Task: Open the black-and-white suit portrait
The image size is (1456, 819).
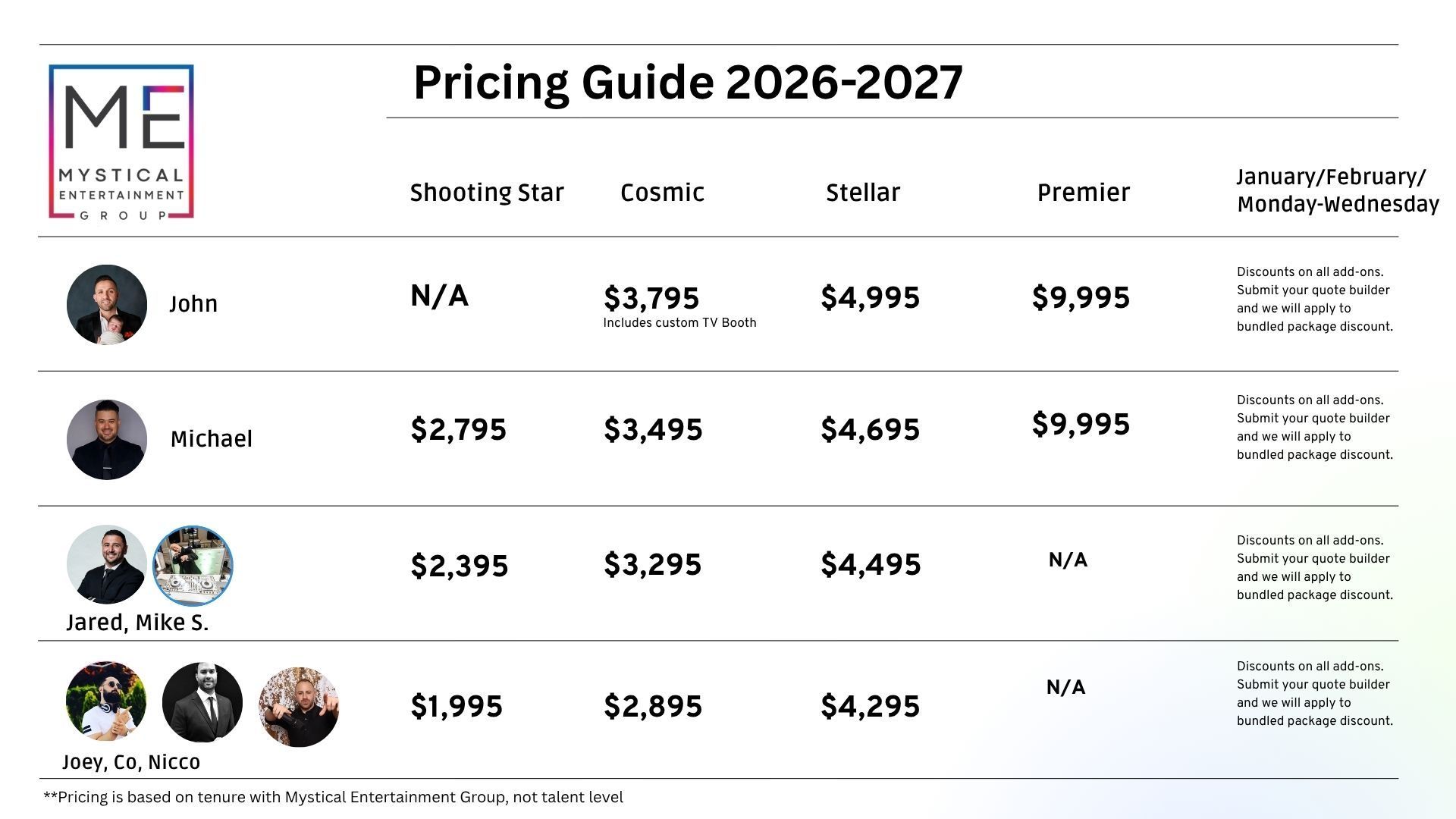Action: [202, 702]
